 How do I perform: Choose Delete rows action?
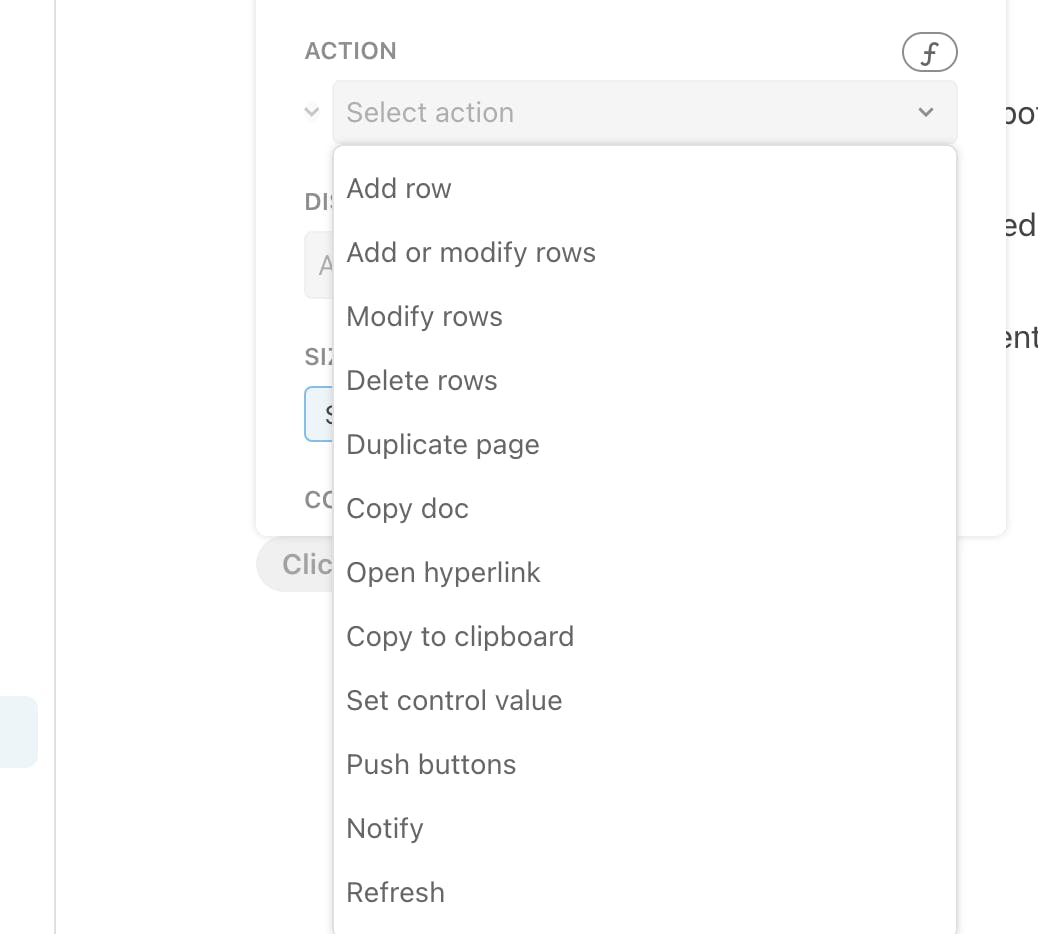[x=421, y=381]
